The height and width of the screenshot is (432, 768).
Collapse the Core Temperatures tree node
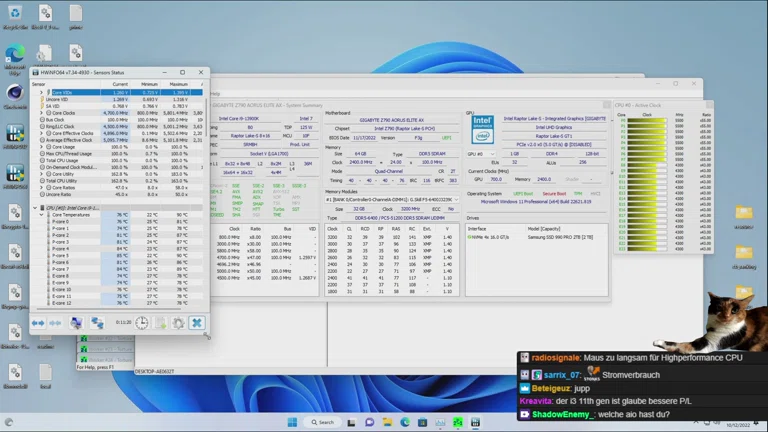(43, 214)
